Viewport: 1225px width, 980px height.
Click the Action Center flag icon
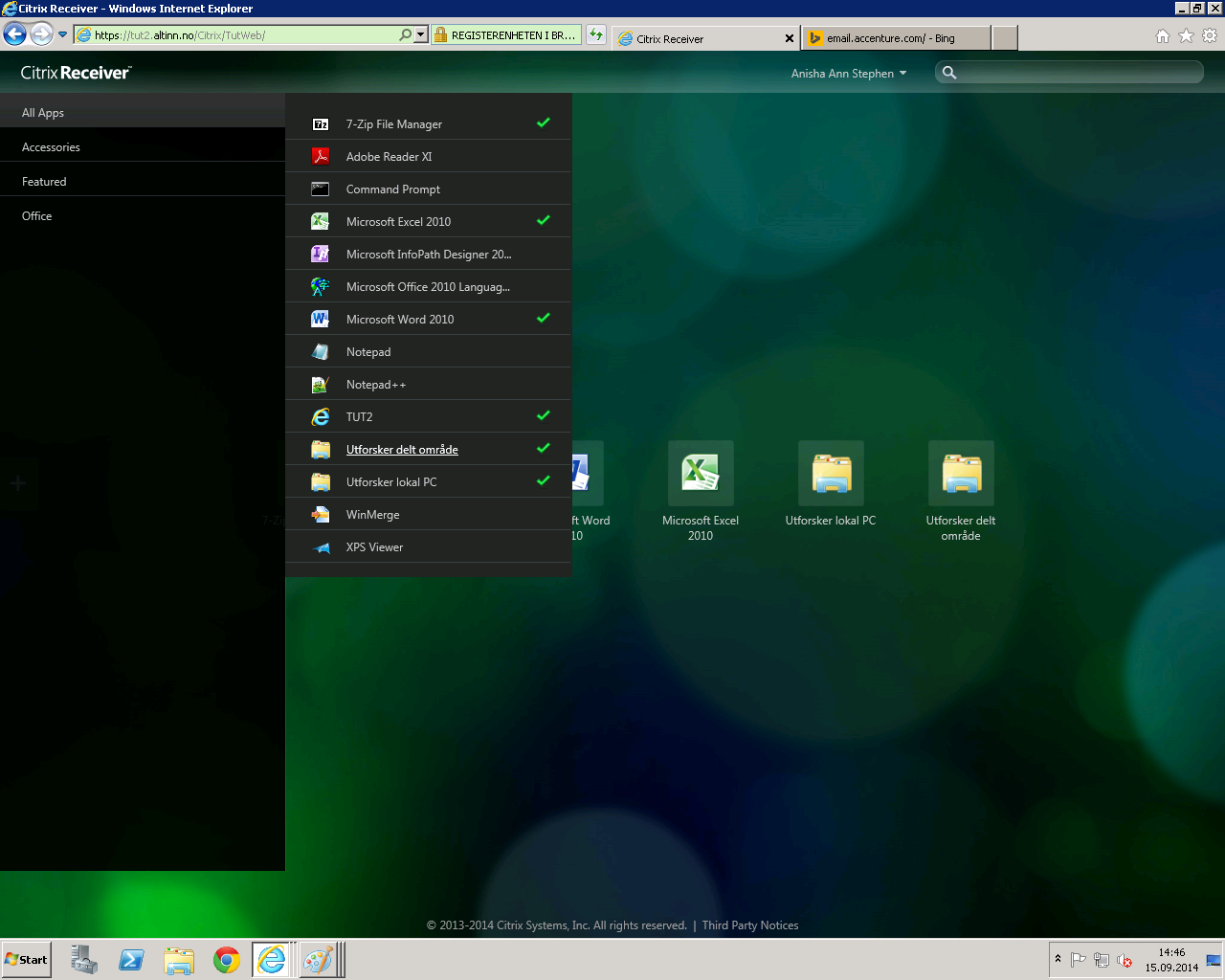point(1079,960)
